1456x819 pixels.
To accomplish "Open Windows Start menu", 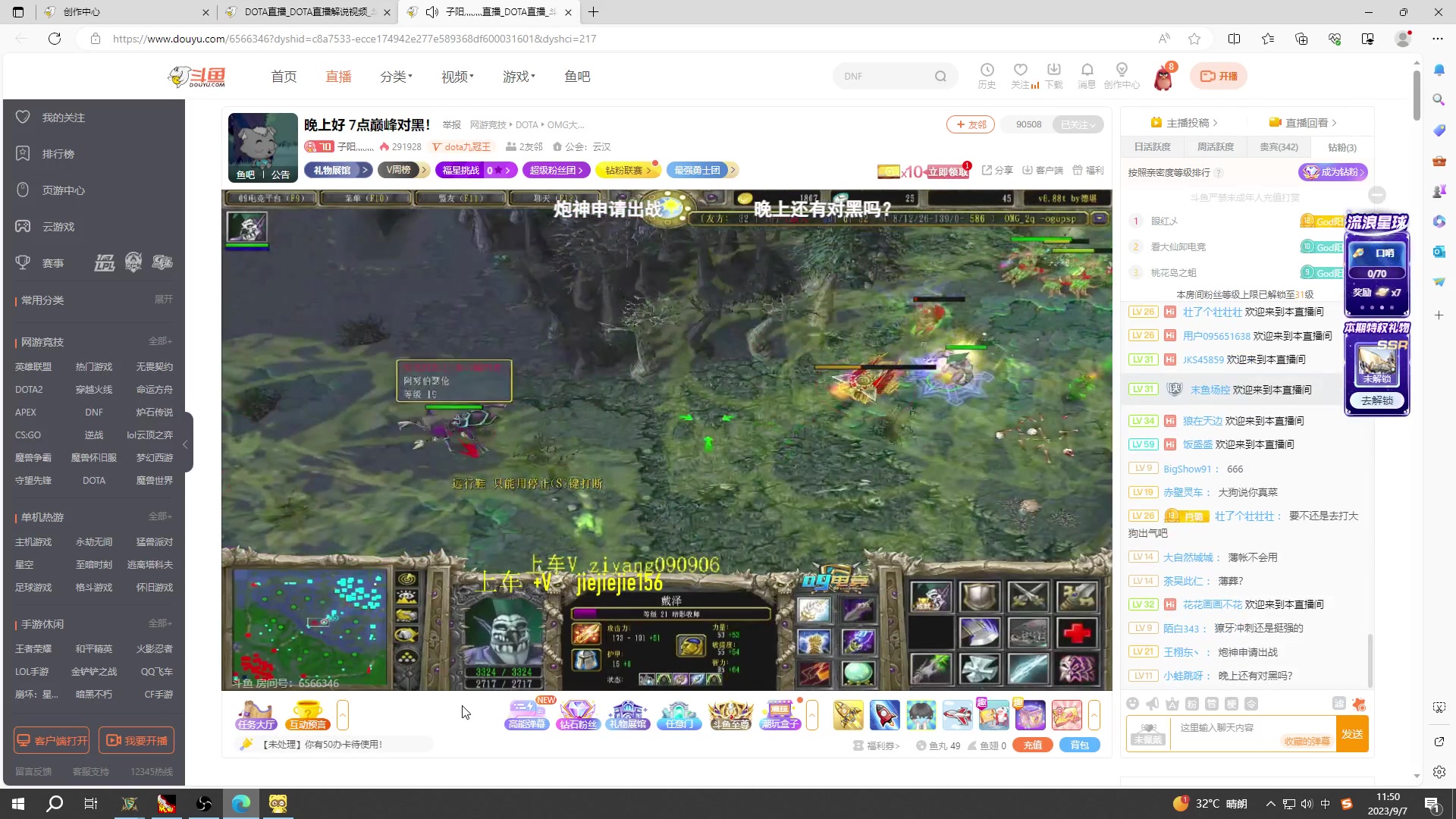I will click(18, 804).
